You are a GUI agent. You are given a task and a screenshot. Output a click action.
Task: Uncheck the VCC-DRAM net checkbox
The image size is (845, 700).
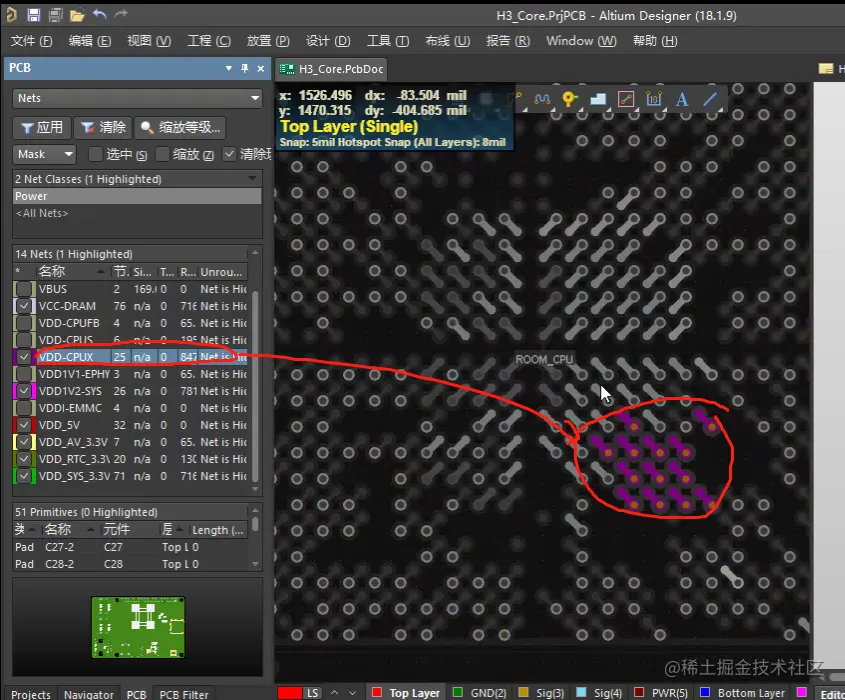point(24,306)
